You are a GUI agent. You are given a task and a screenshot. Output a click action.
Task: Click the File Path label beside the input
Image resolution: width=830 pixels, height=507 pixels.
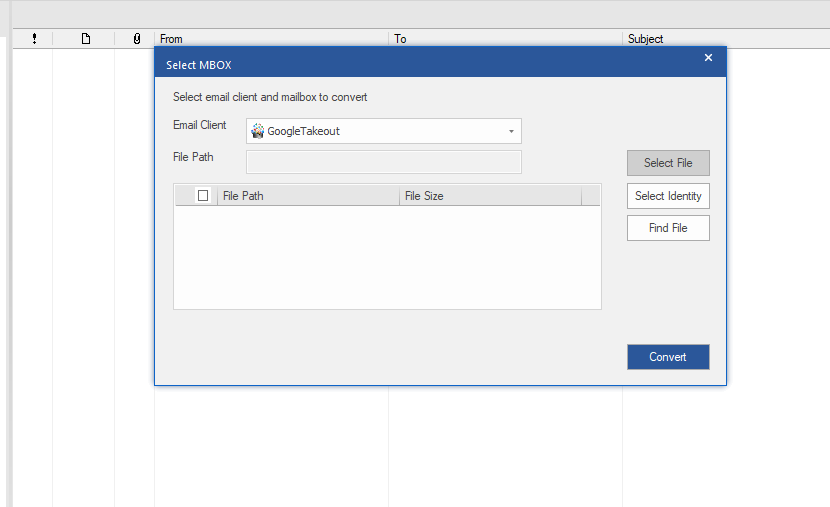pos(193,157)
